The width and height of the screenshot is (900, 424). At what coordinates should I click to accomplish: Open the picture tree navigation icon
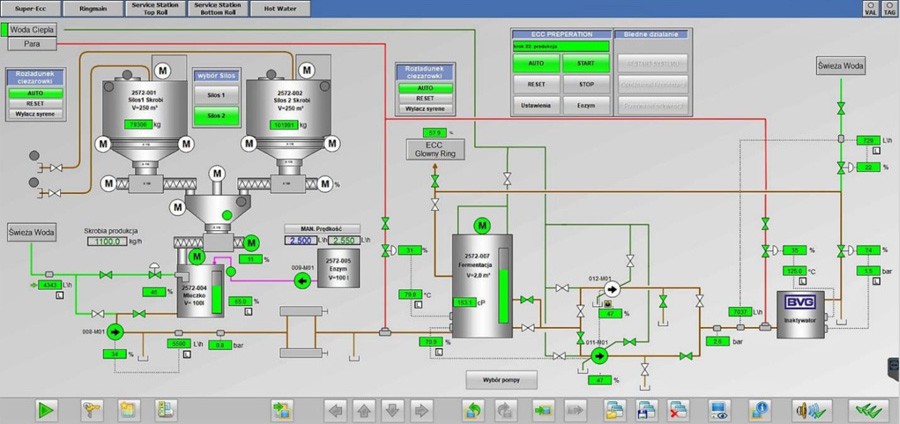(x=282, y=411)
